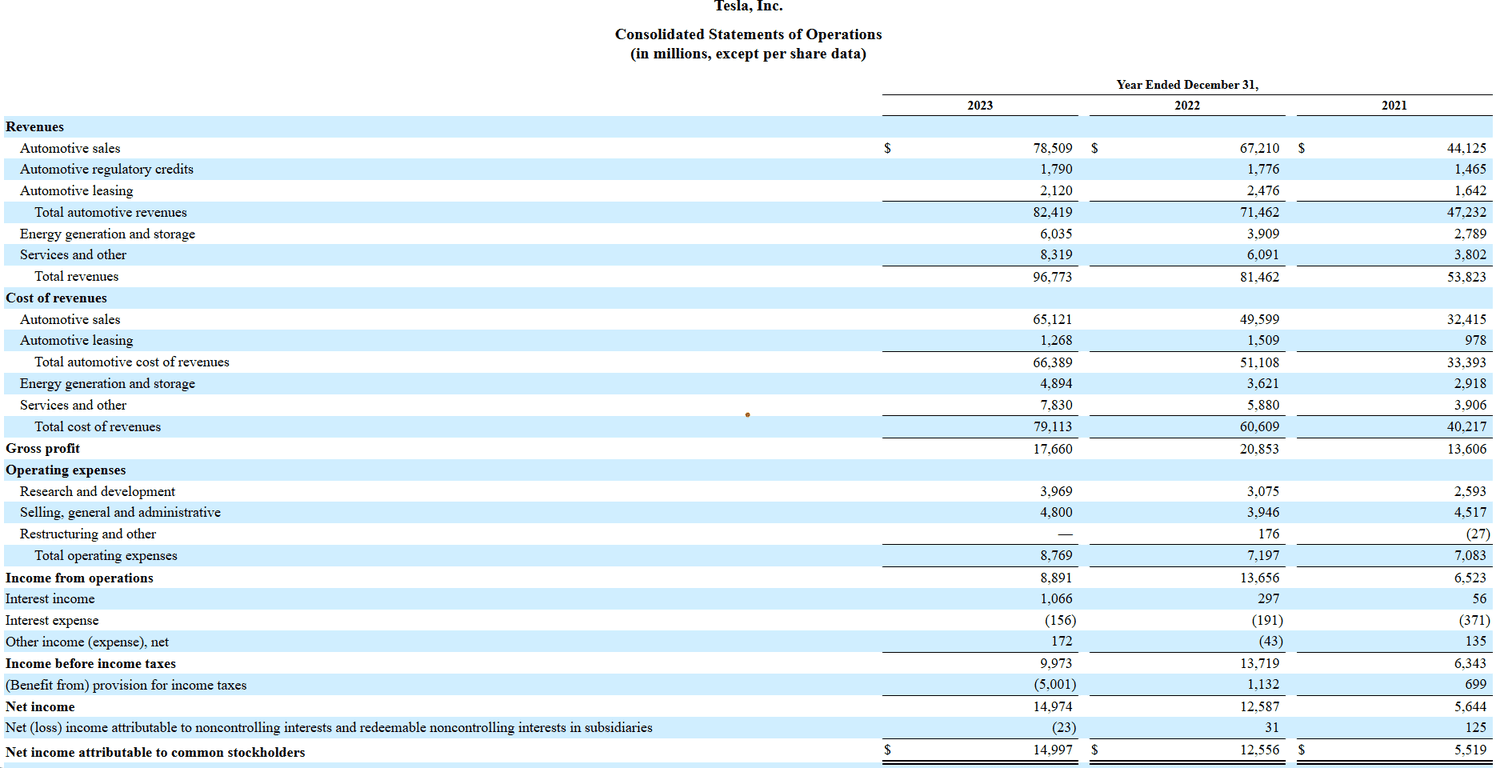The width and height of the screenshot is (1500, 768).
Task: Select 2021 net income value 5,644
Action: click(x=1470, y=706)
